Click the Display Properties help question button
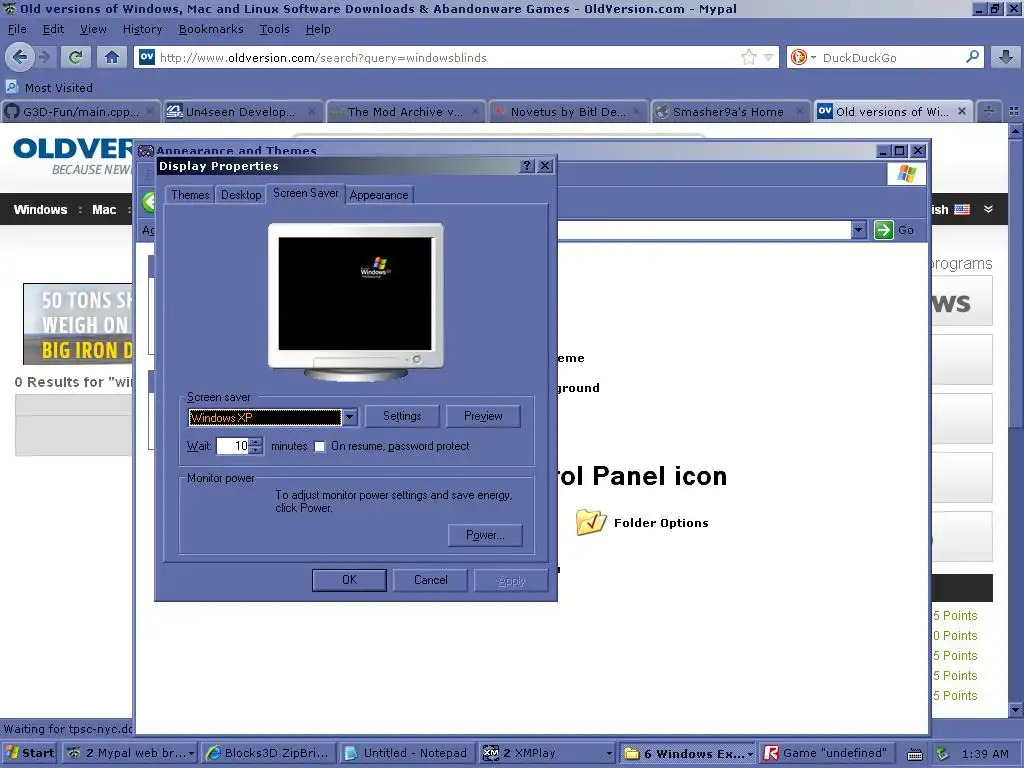The height and width of the screenshot is (768, 1024). (526, 166)
